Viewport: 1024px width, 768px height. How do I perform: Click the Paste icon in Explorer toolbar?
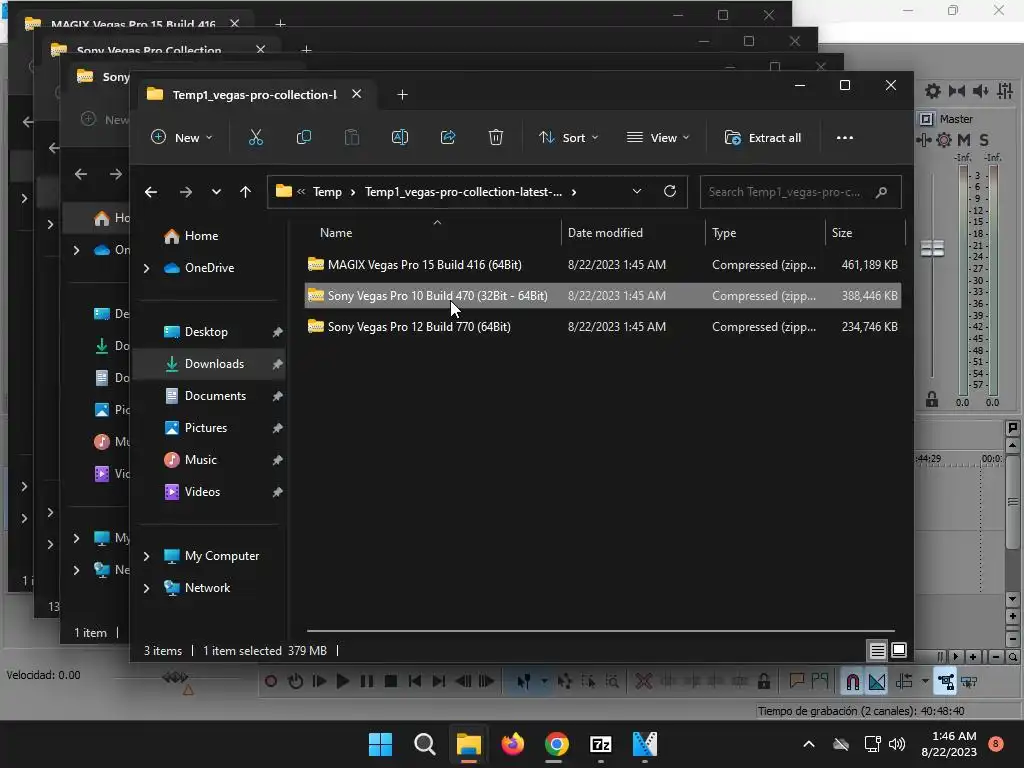coord(352,138)
